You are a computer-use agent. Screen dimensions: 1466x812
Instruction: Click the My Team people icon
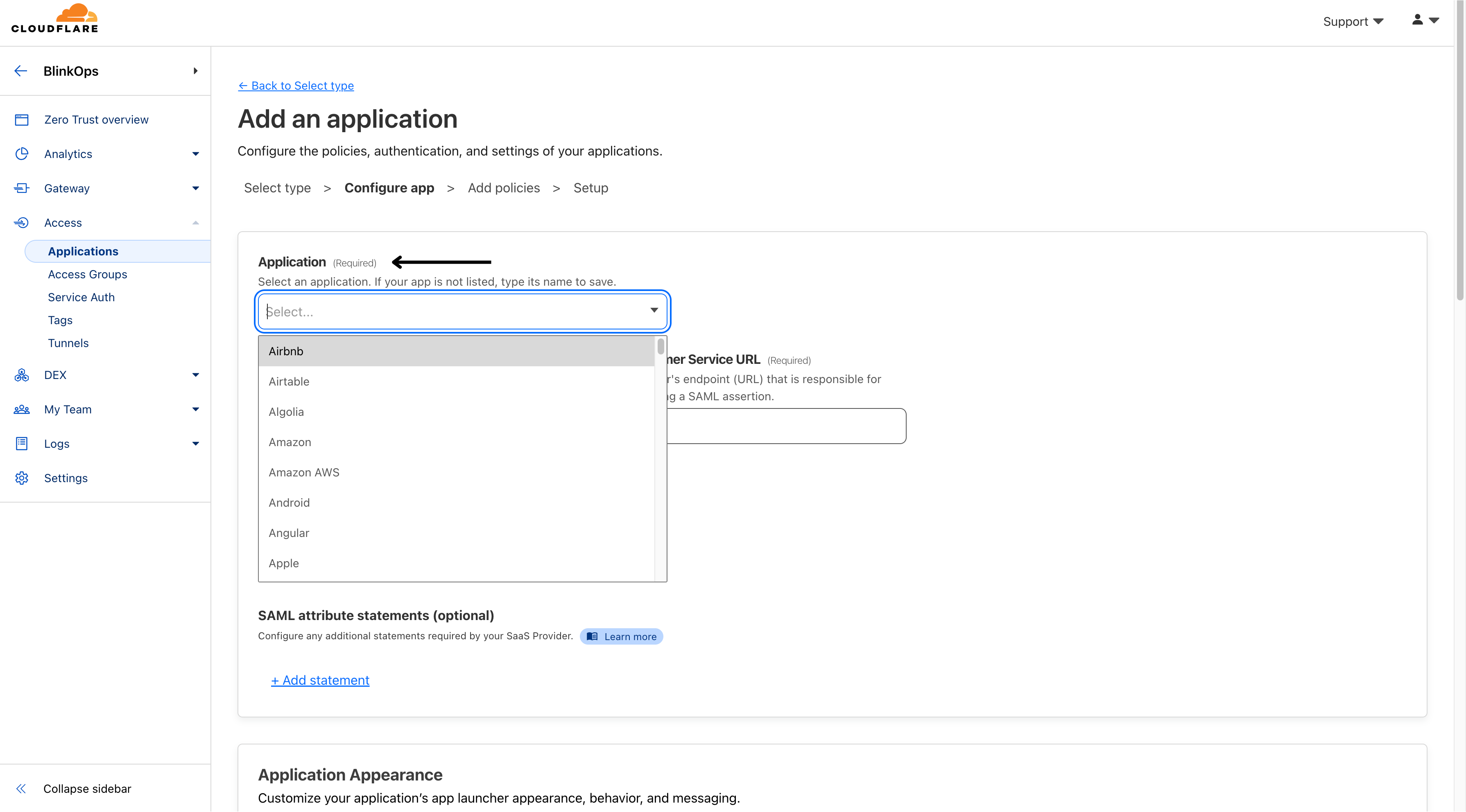click(22, 409)
